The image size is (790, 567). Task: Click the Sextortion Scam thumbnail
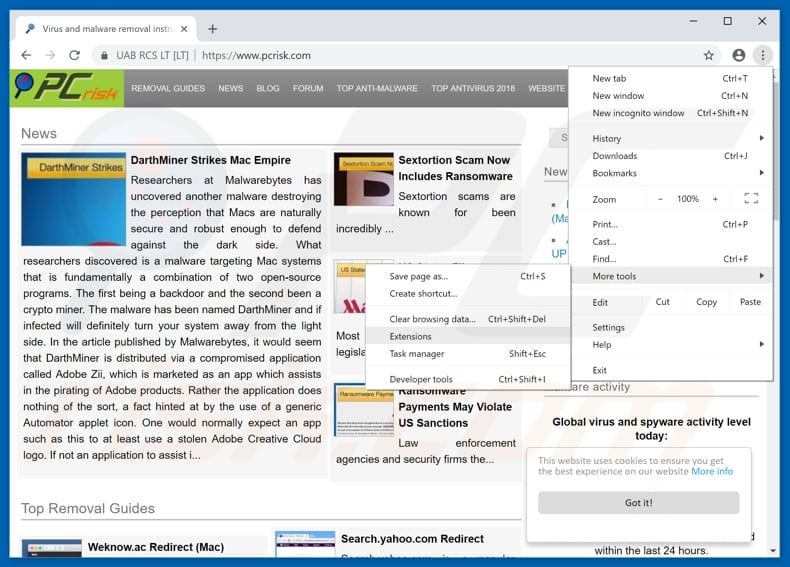tap(363, 179)
